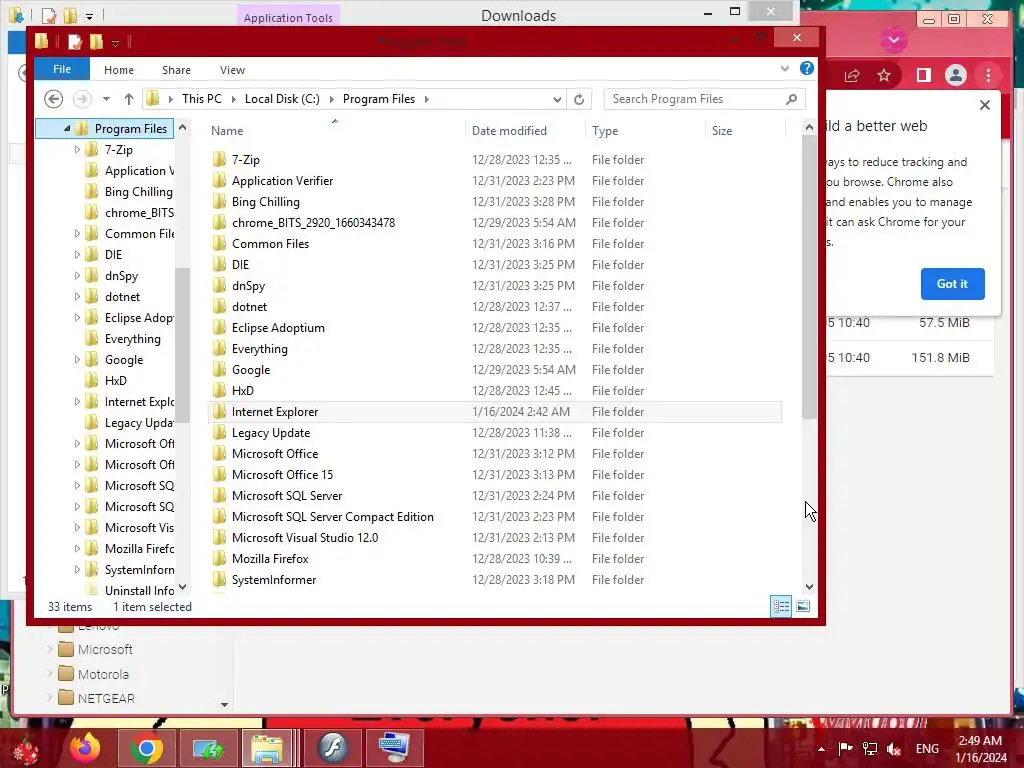Expand the 7-Zip tree node
The height and width of the screenshot is (768, 1024).
click(77, 150)
